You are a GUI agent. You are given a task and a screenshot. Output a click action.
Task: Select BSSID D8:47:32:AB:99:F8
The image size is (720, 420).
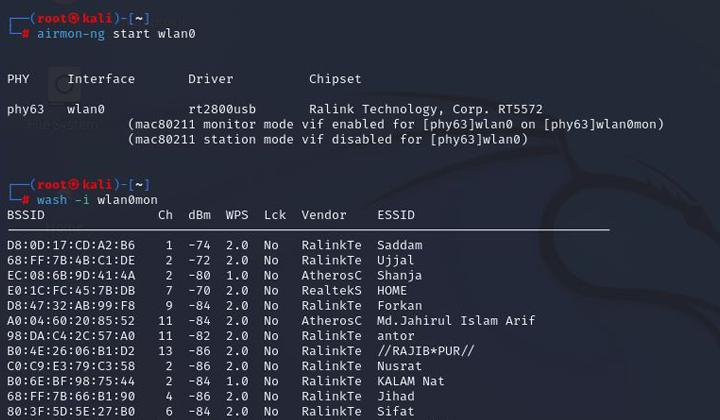tap(71, 306)
